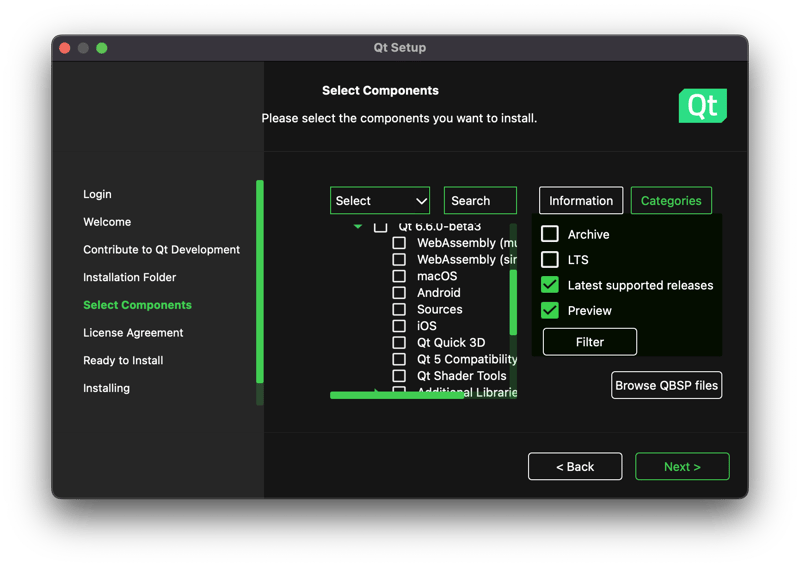800x567 pixels.
Task: Click the Select Components sidebar step
Action: coord(137,305)
